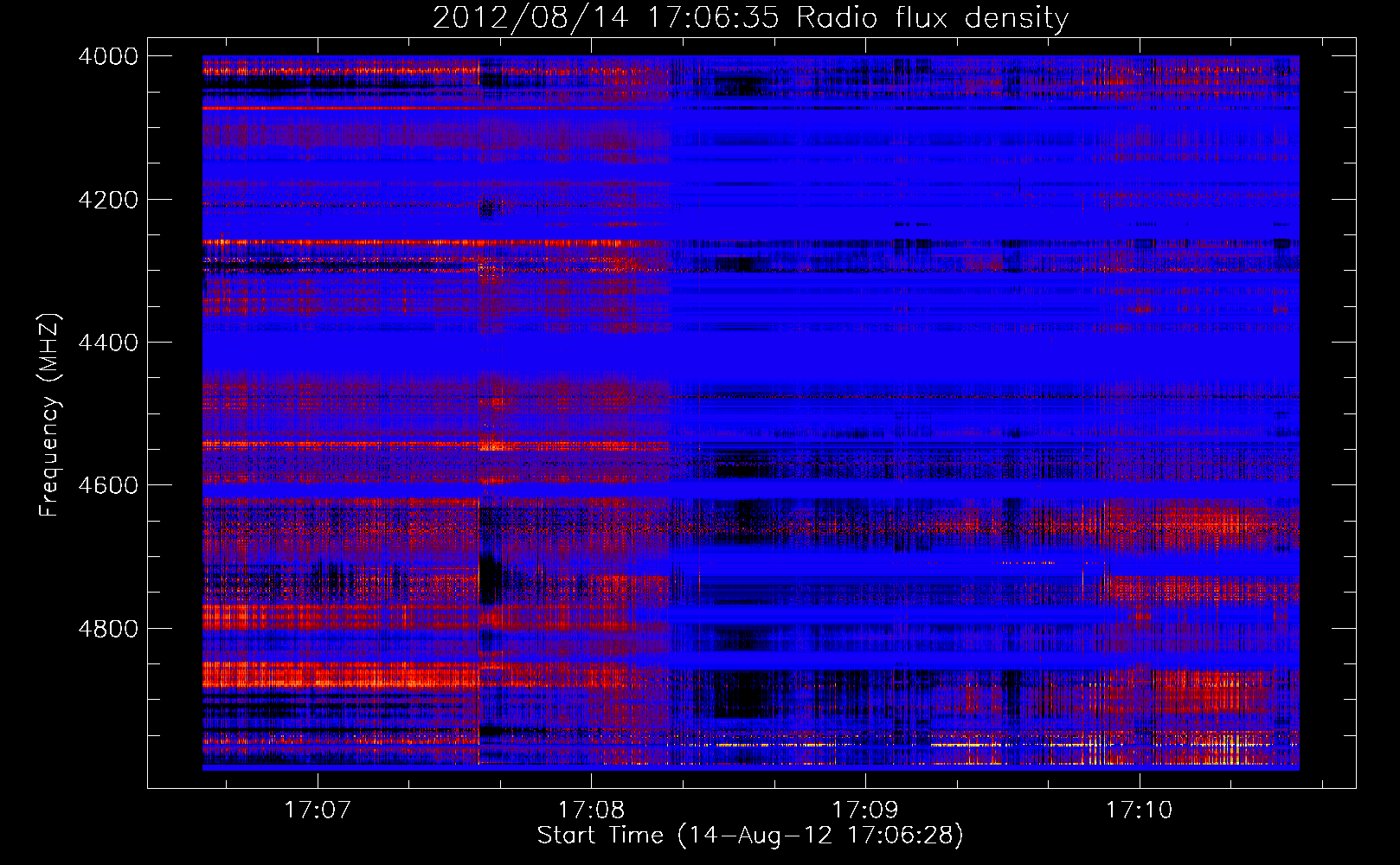This screenshot has height=865, width=1400.
Task: Click the '4600' frequency axis label
Action: [108, 485]
